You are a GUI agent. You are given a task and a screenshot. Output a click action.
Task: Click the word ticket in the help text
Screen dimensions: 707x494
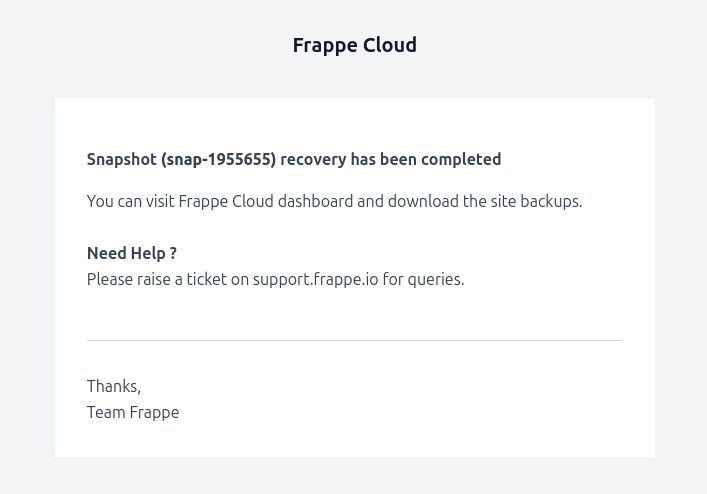(x=207, y=280)
